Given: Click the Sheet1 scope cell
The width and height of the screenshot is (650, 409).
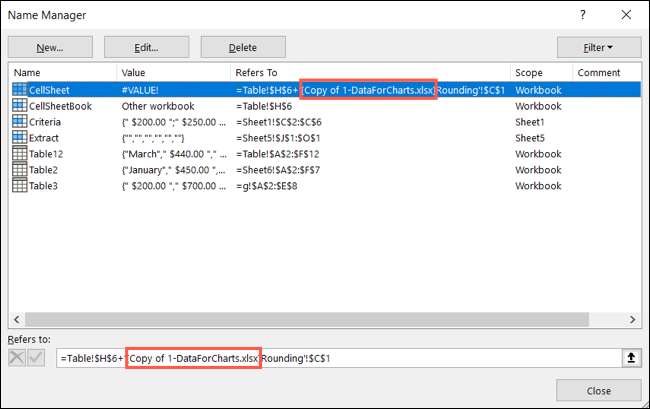Looking at the screenshot, I should pos(530,122).
